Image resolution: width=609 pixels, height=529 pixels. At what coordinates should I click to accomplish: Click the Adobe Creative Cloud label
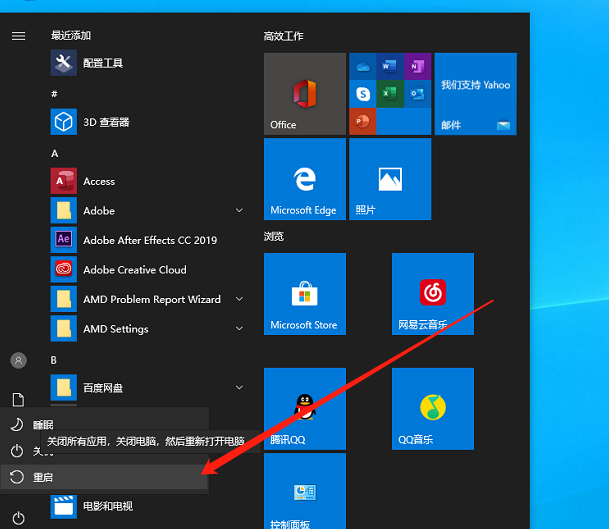pyautogui.click(x=135, y=270)
